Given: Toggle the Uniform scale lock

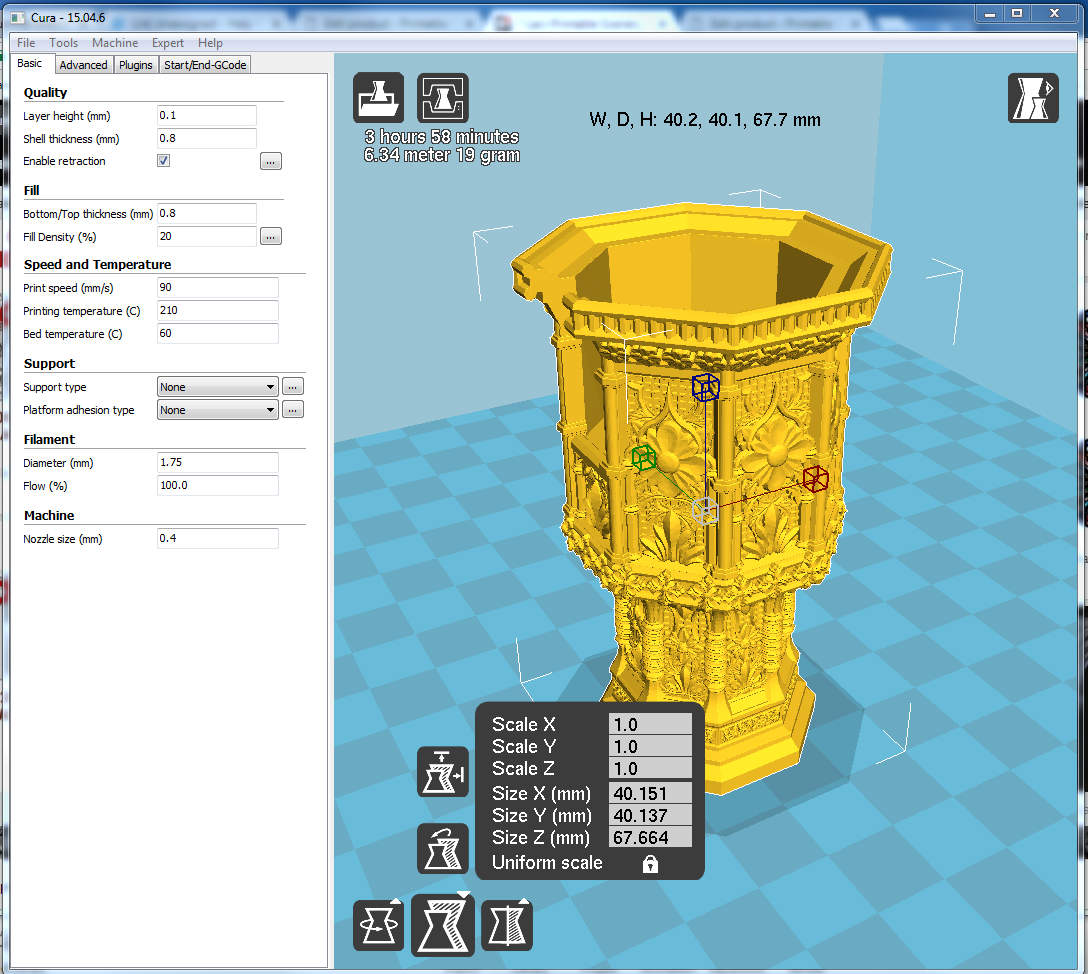Looking at the screenshot, I should point(650,864).
